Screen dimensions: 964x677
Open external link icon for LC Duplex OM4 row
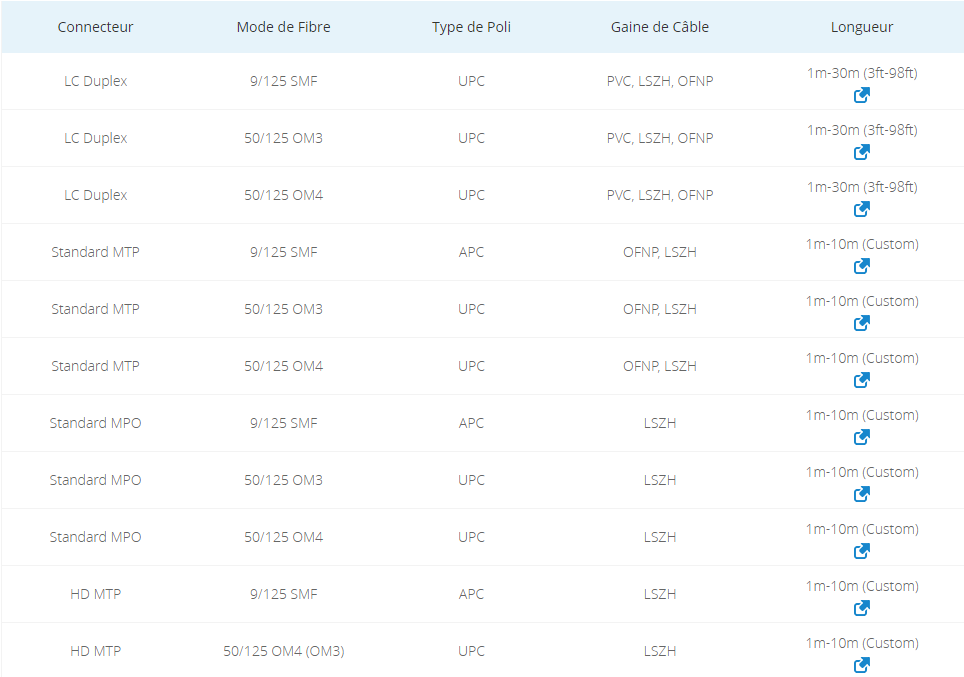[861, 209]
